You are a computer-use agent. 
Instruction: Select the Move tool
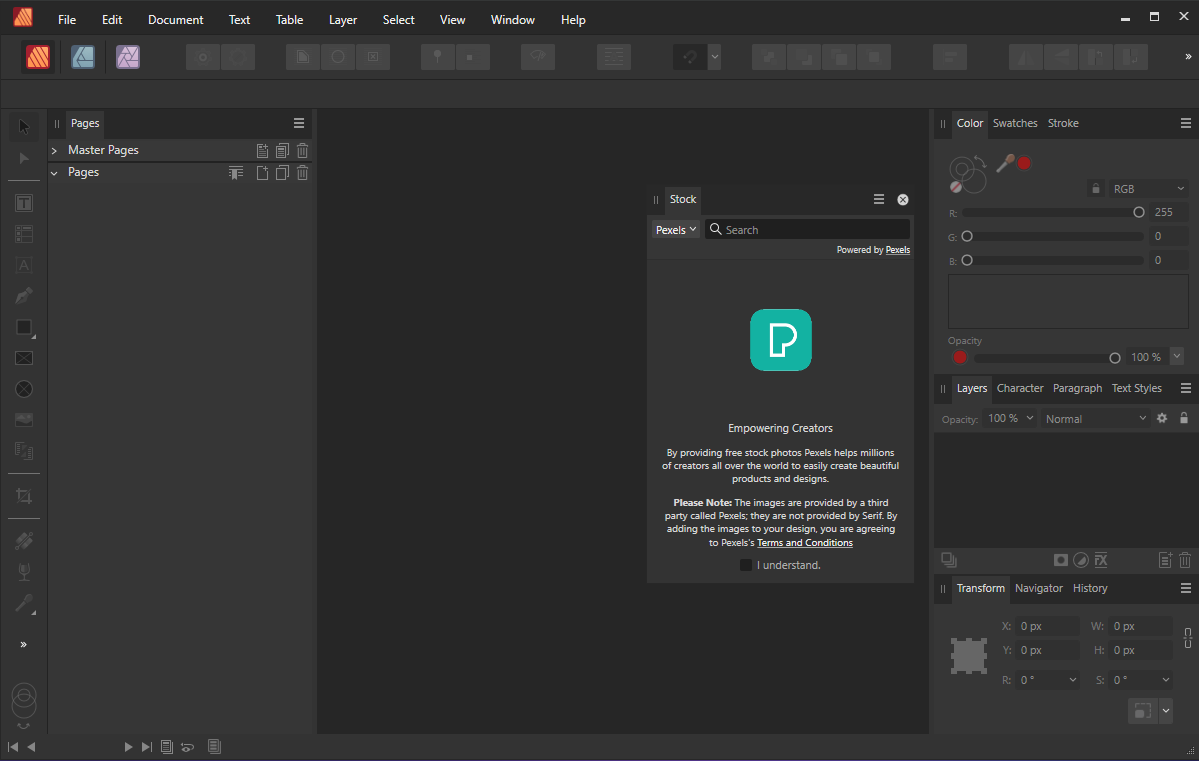24,126
